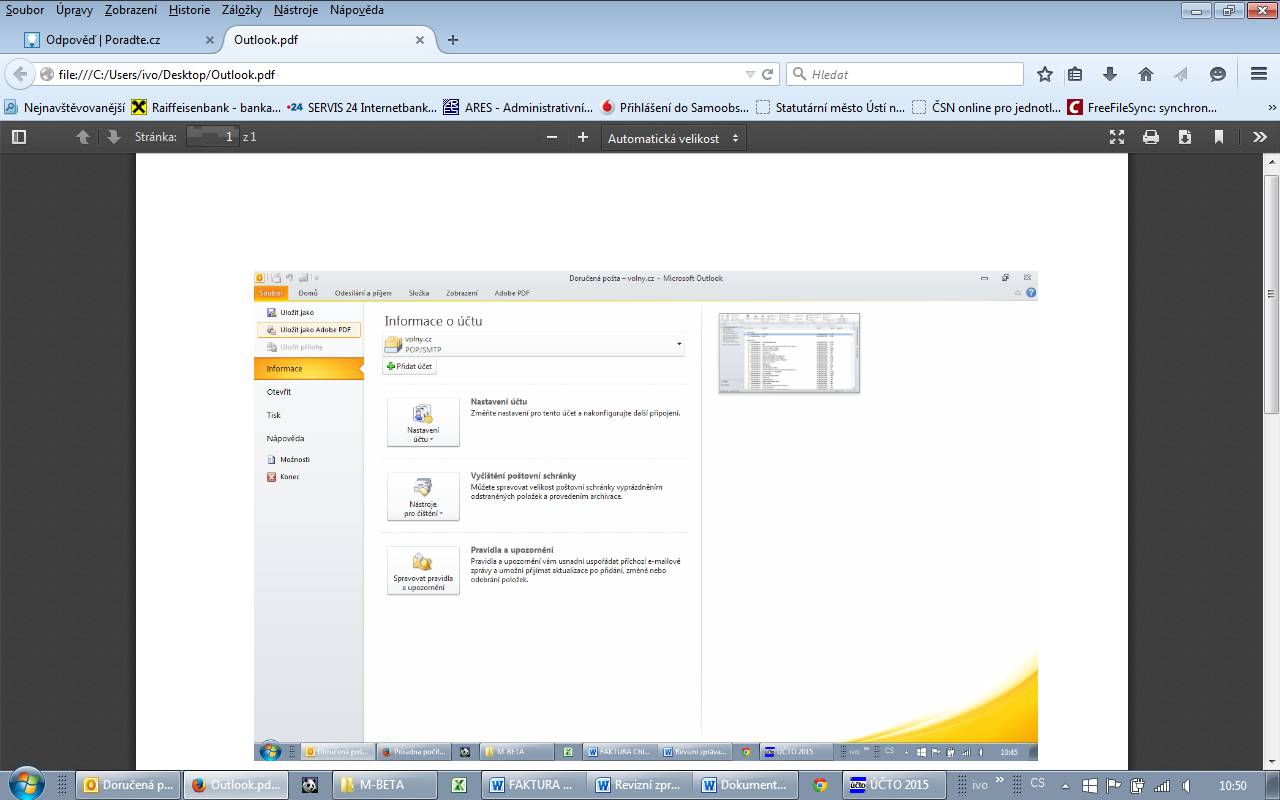Go to previous PDF page arrow
This screenshot has width=1280, height=800.
pos(83,137)
